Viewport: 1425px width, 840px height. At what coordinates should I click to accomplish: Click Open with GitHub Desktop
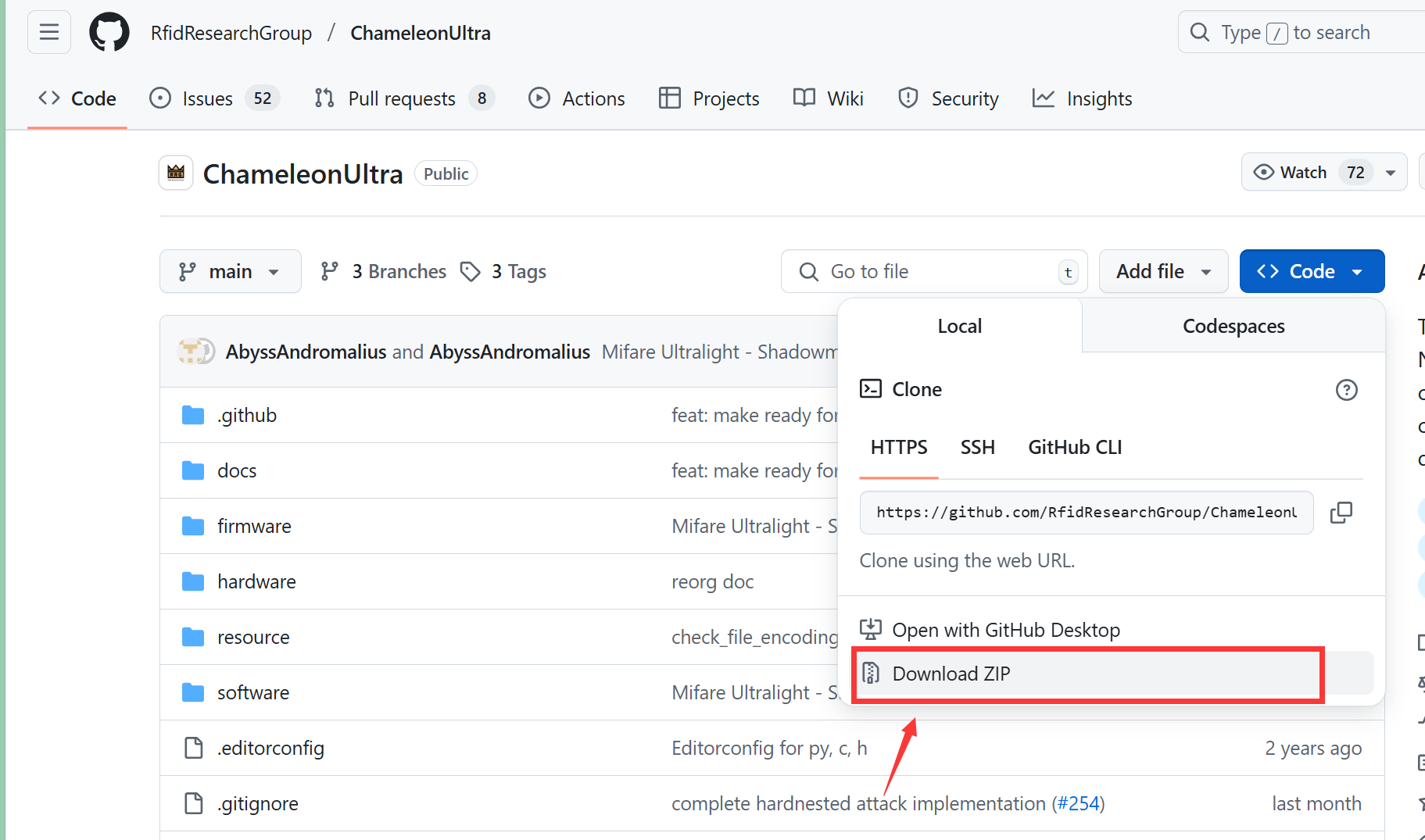990,630
